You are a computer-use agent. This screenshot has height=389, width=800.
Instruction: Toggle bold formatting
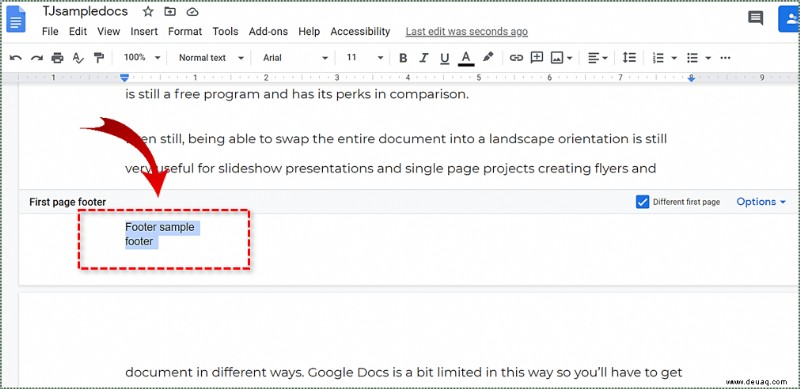[x=403, y=58]
